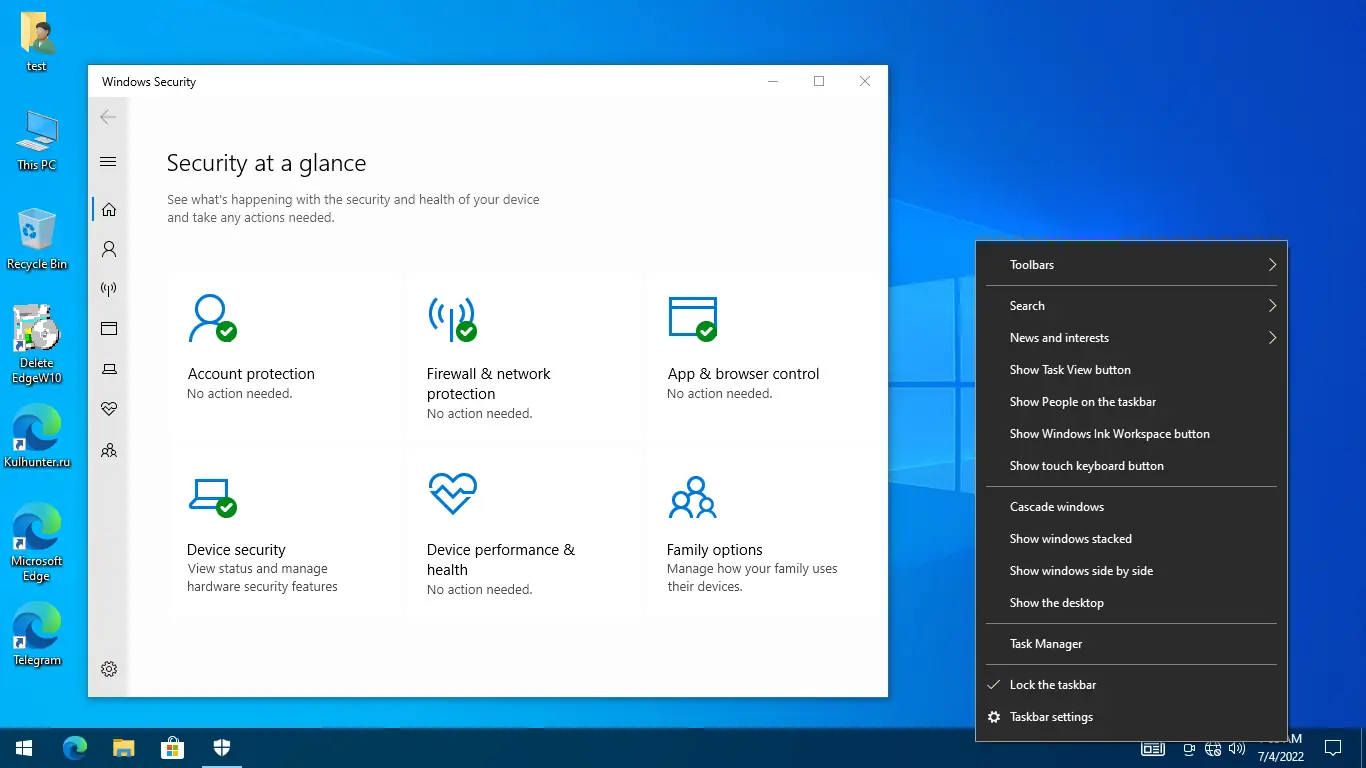Open the hamburger navigation menu
1366x768 pixels.
[x=108, y=162]
